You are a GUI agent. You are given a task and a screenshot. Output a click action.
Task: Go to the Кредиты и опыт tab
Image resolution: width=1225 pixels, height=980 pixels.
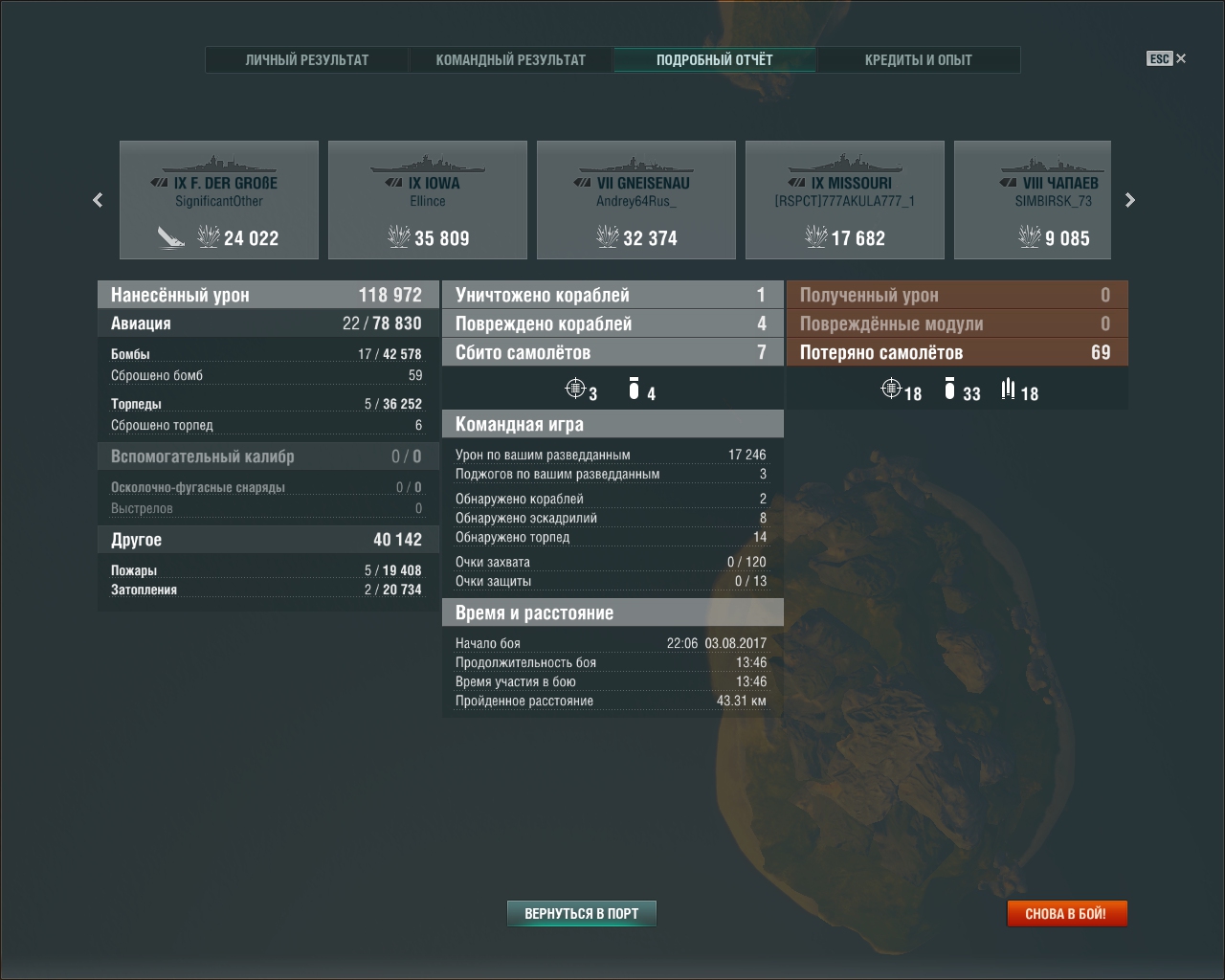click(x=918, y=60)
